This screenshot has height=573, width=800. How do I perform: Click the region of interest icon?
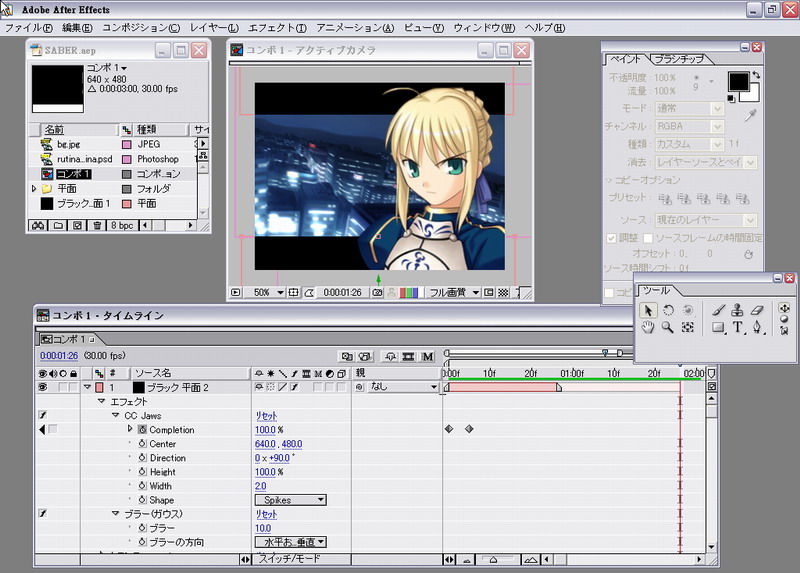tap(489, 292)
